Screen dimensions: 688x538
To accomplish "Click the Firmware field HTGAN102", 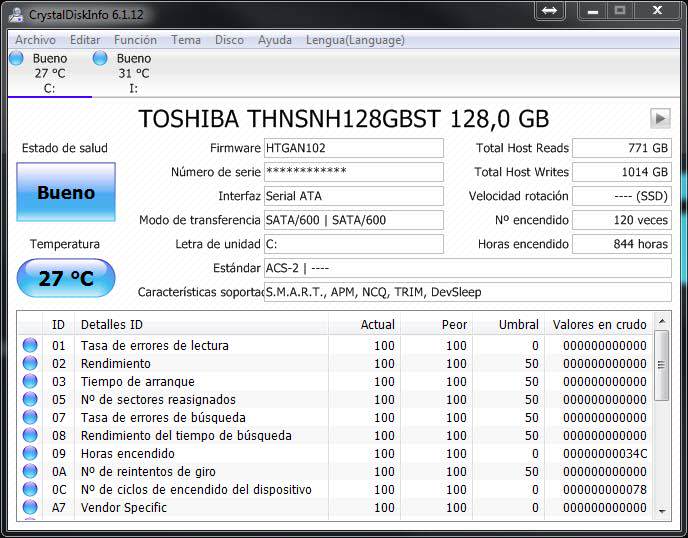I will pos(354,148).
